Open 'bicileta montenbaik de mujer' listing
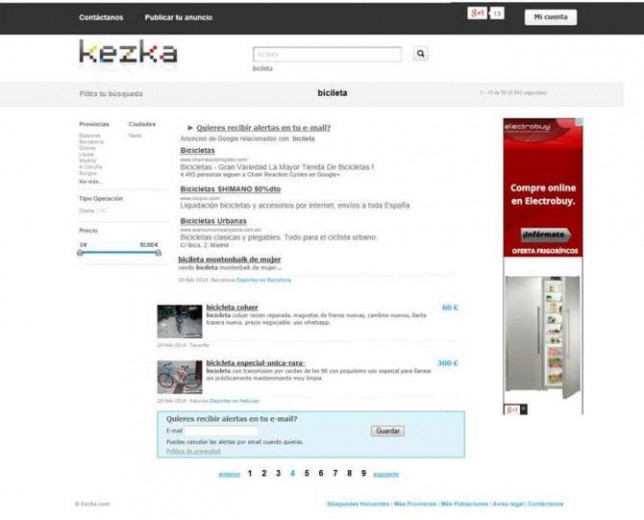This screenshot has width=644, height=520. click(x=230, y=260)
